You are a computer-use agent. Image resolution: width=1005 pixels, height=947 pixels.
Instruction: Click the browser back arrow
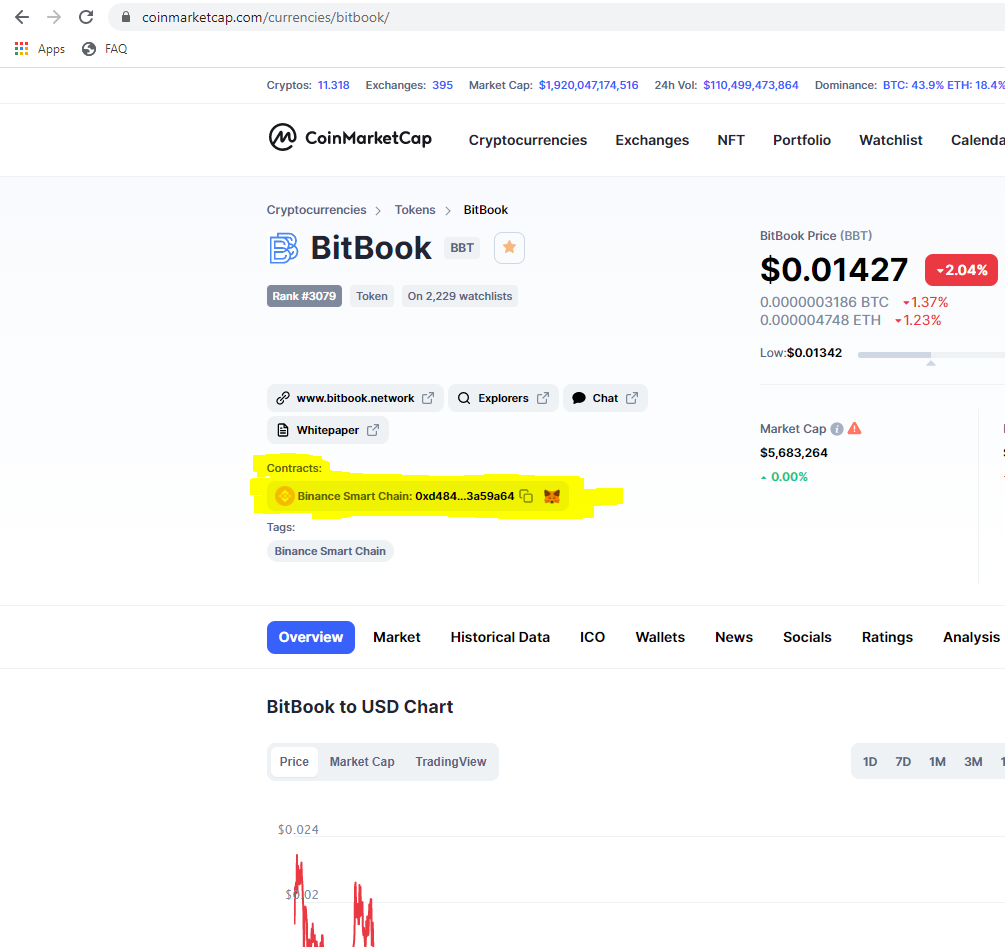[22, 17]
